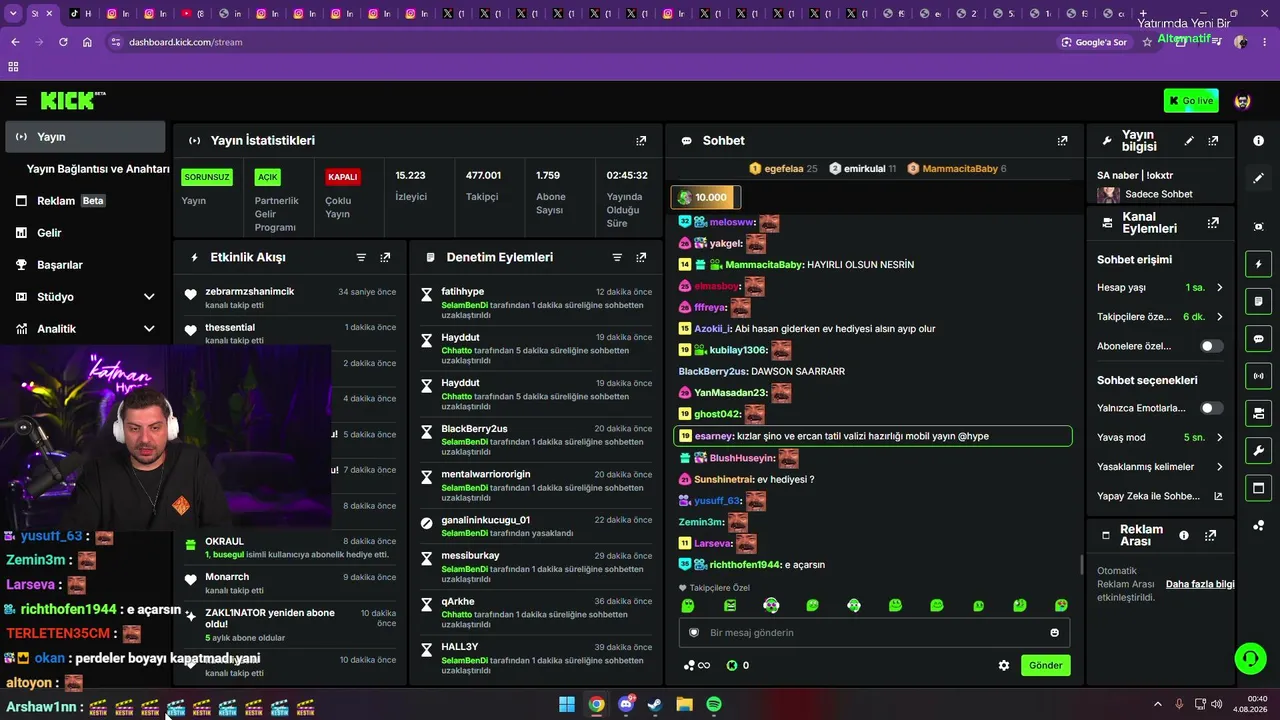The height and width of the screenshot is (720, 1280).
Task: Click the chat bubble widget icon in sidebar
Action: [1258, 338]
